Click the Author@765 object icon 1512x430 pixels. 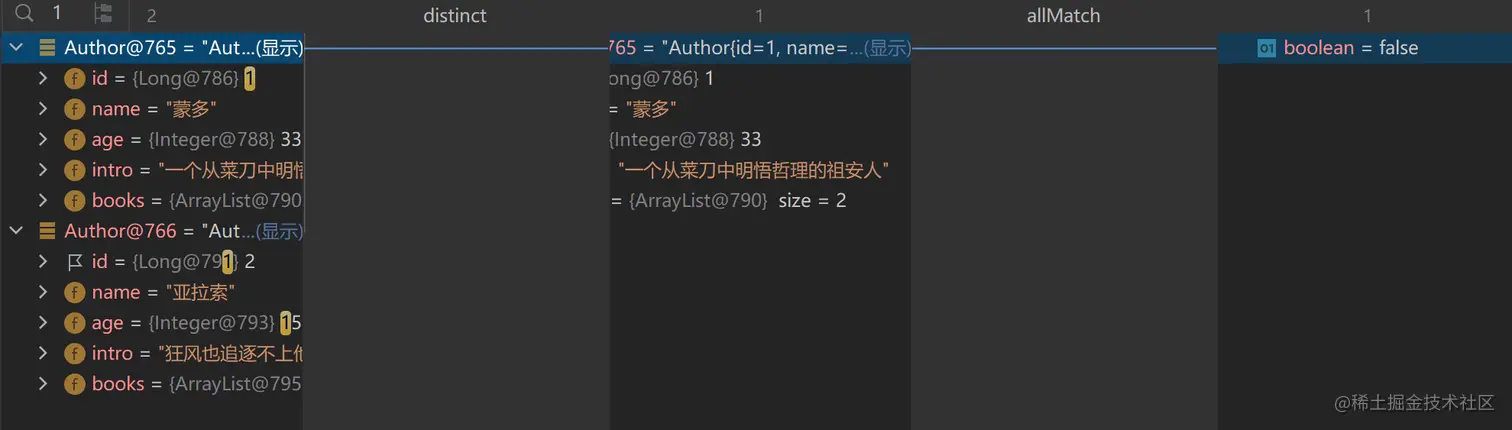[x=47, y=47]
